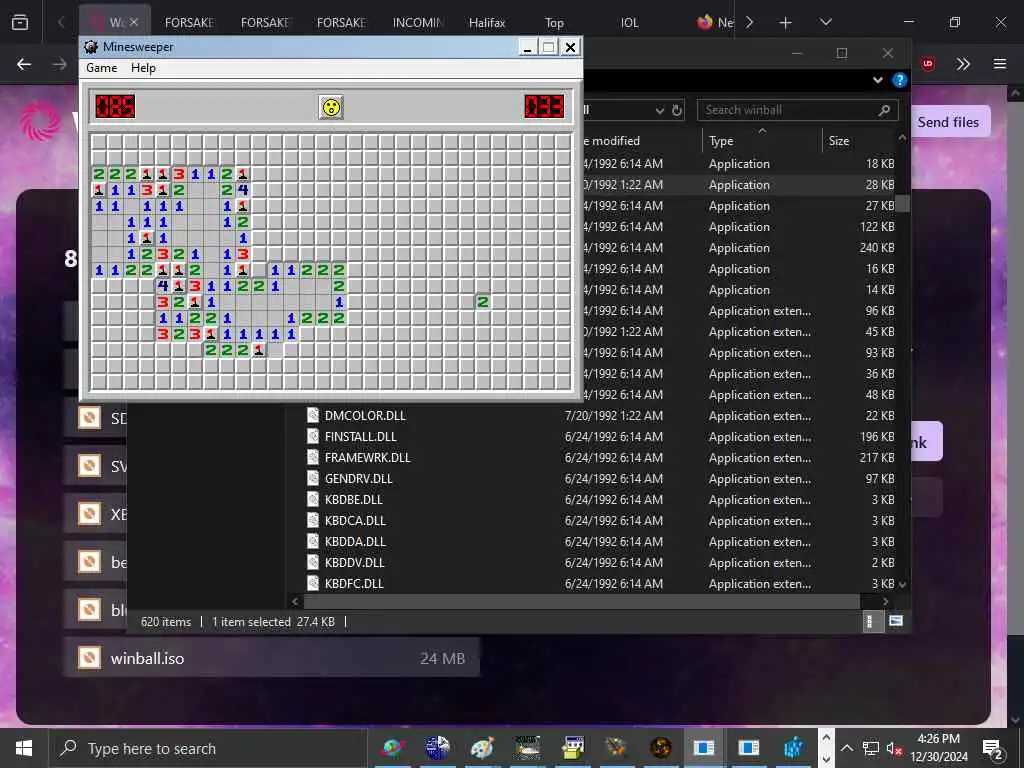This screenshot has width=1024, height=768.
Task: Click the Explorer address bar refresh button
Action: point(677,110)
